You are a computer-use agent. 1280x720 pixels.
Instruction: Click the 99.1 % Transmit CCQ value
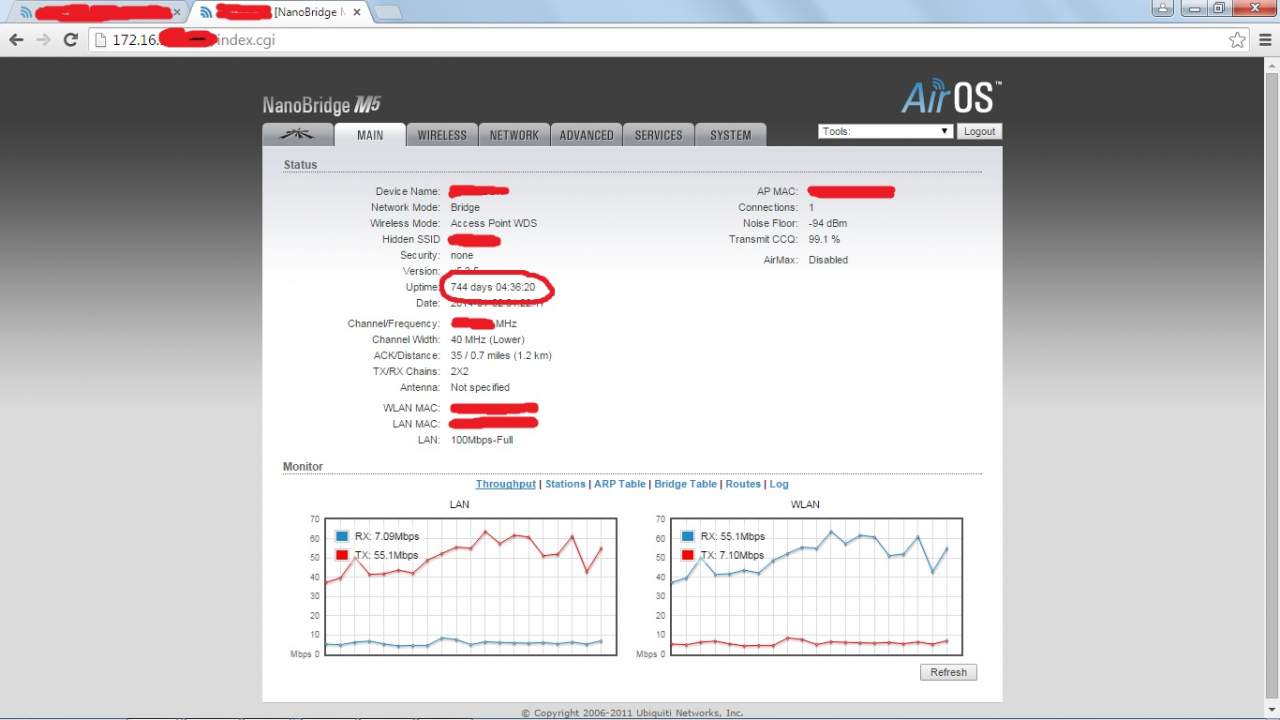point(825,240)
